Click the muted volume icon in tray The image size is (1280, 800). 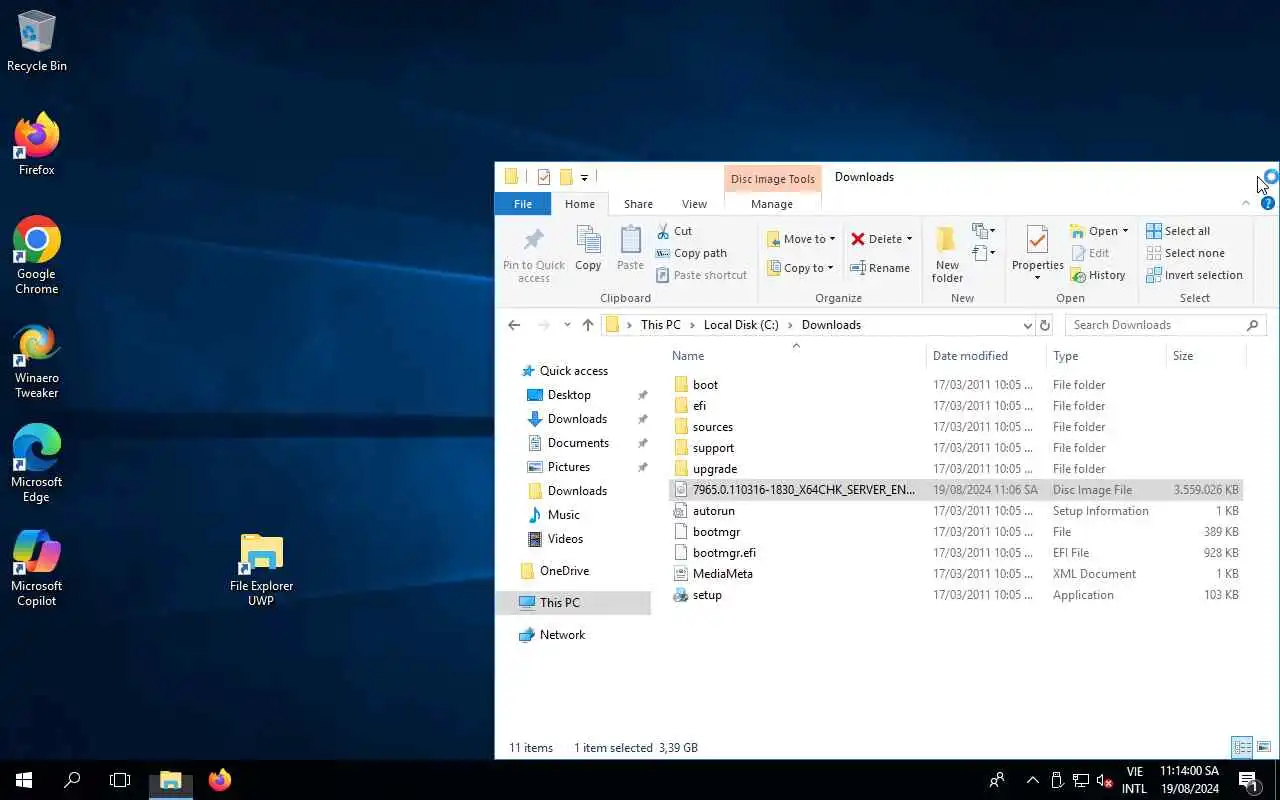point(1105,780)
